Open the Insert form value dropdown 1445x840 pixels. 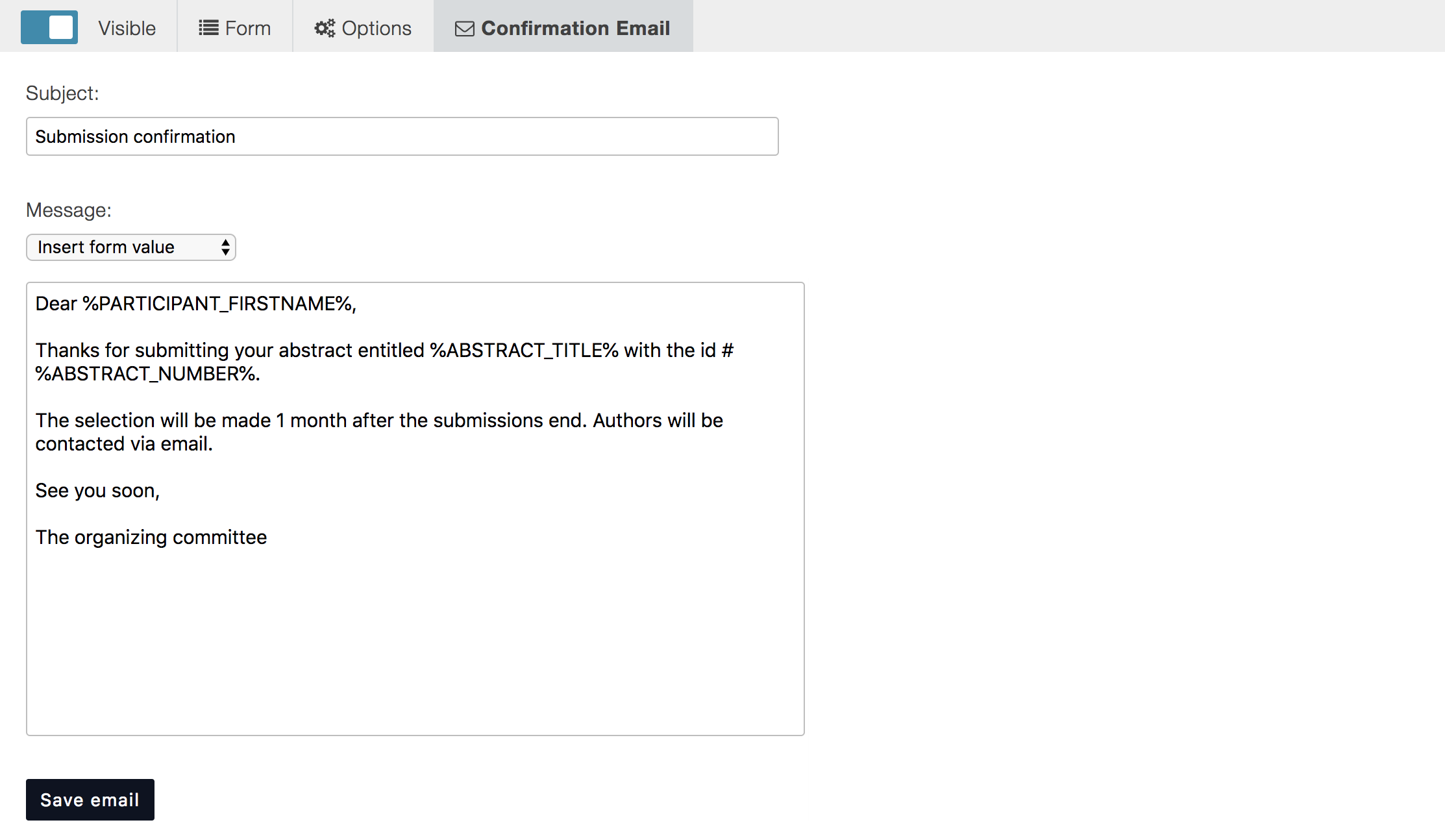point(131,247)
